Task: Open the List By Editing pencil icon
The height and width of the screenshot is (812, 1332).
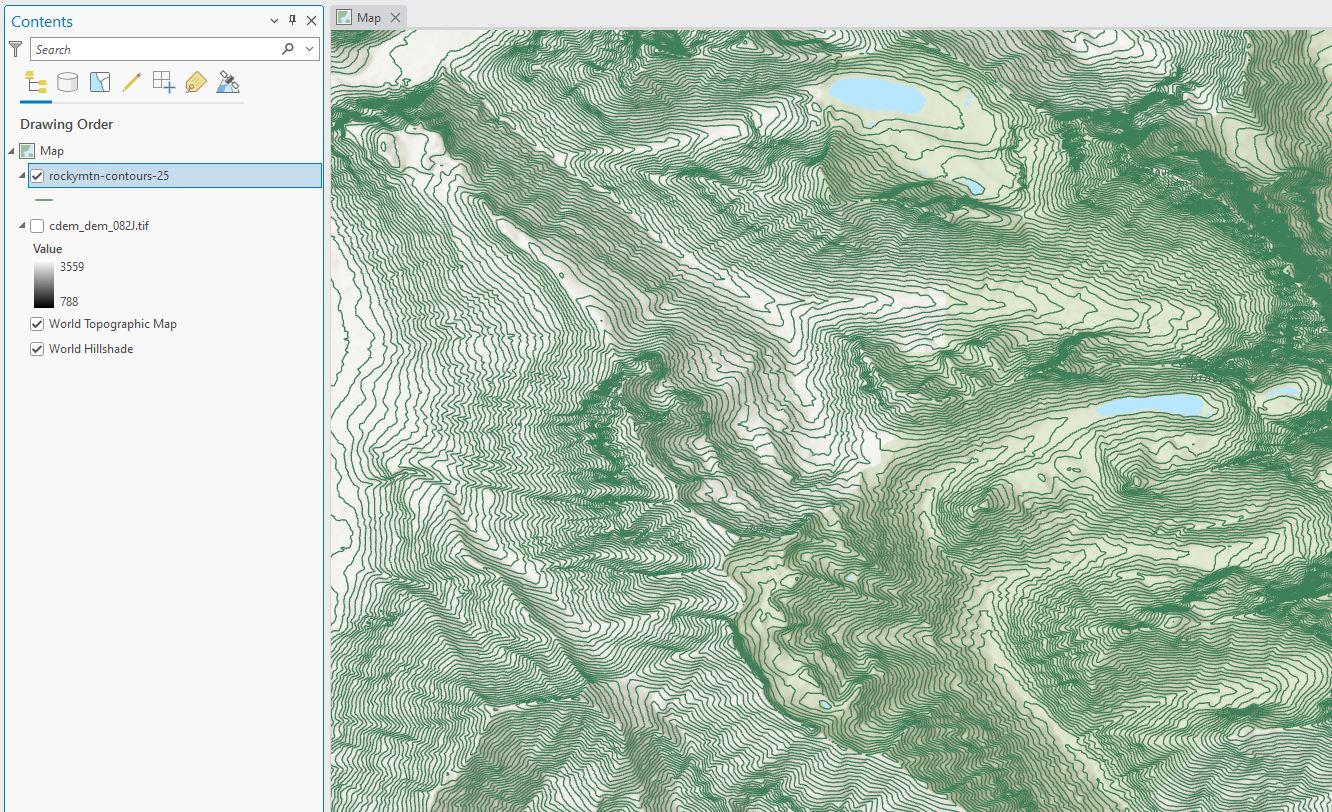Action: coord(131,82)
